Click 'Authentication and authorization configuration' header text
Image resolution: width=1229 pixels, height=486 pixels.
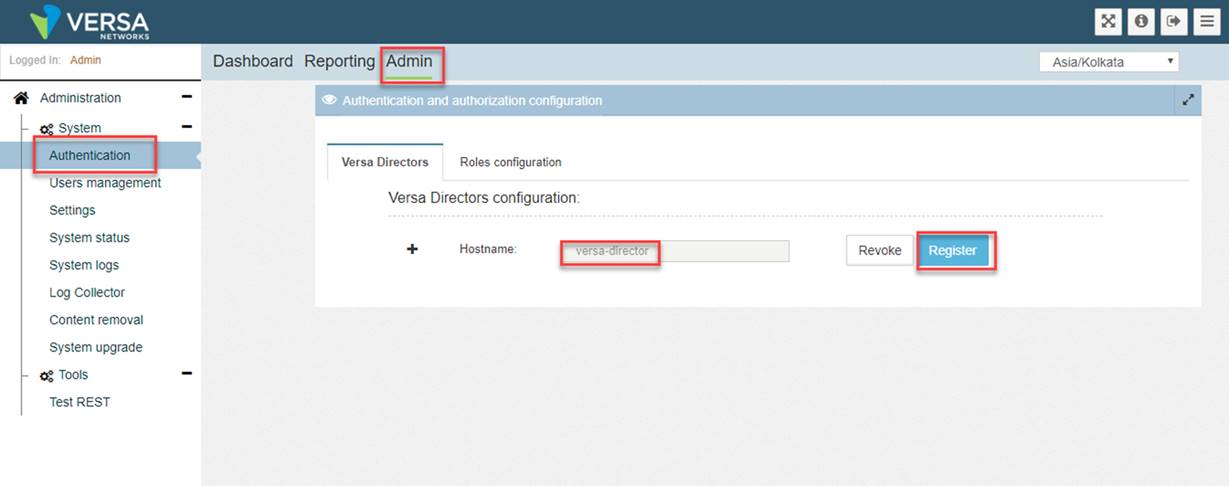[x=472, y=100]
